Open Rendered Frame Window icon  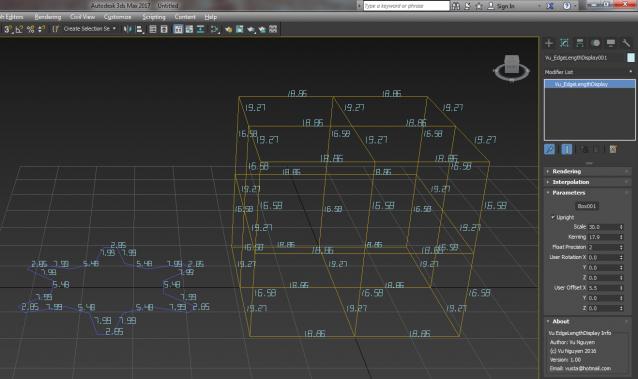[240, 29]
